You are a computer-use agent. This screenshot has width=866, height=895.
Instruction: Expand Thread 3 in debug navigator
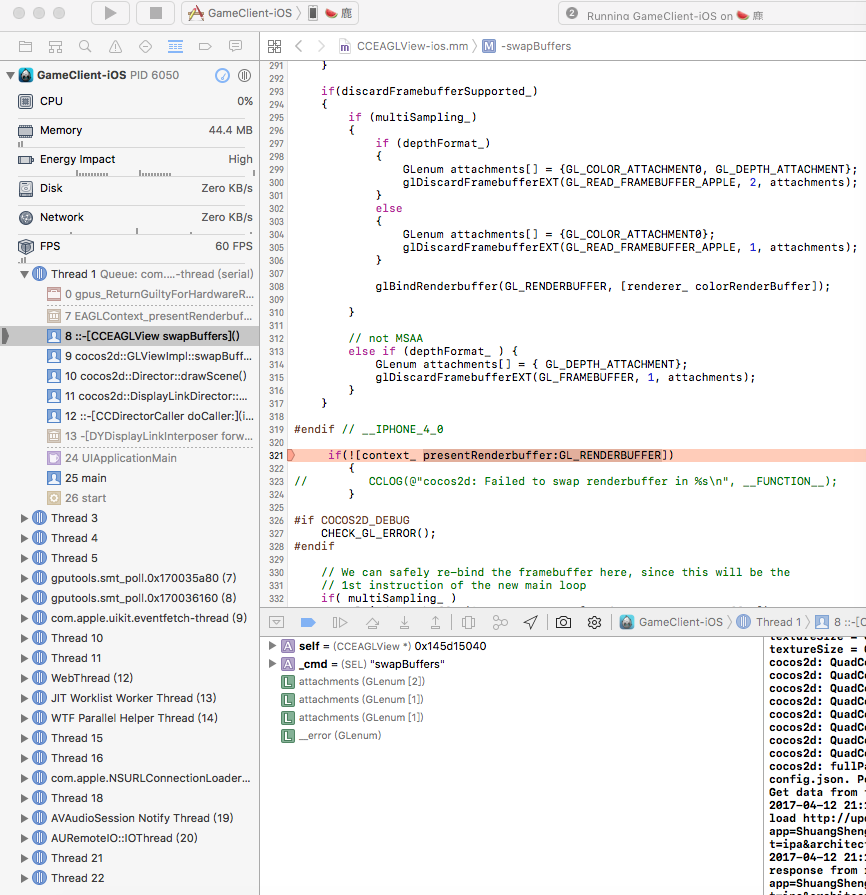[25, 518]
